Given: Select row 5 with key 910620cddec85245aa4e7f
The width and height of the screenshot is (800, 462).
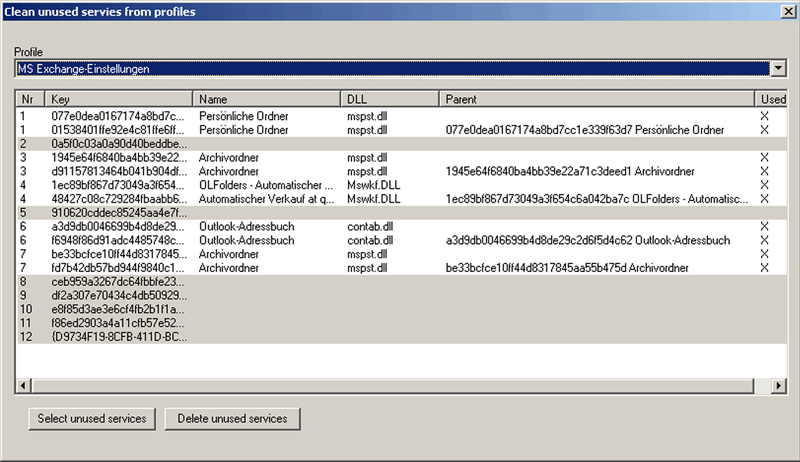Looking at the screenshot, I should [x=402, y=213].
